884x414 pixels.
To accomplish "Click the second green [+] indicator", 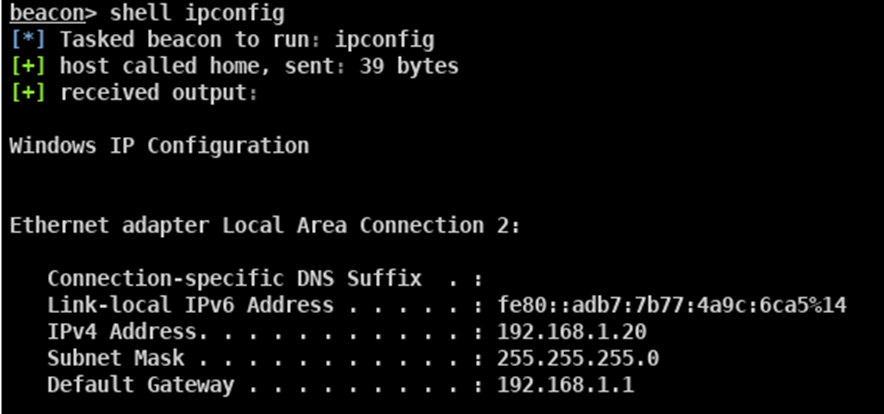I will [28, 93].
